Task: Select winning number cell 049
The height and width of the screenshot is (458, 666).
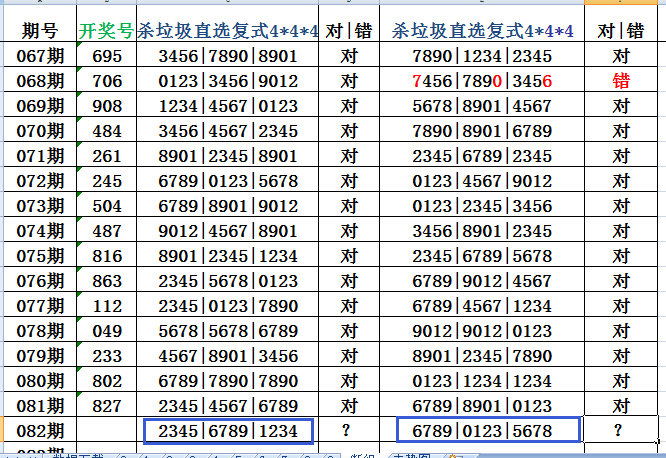Action: point(107,331)
